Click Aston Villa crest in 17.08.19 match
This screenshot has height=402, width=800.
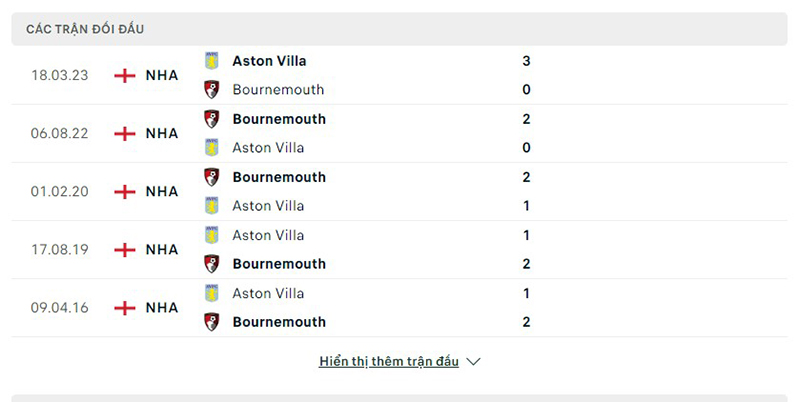tap(211, 235)
